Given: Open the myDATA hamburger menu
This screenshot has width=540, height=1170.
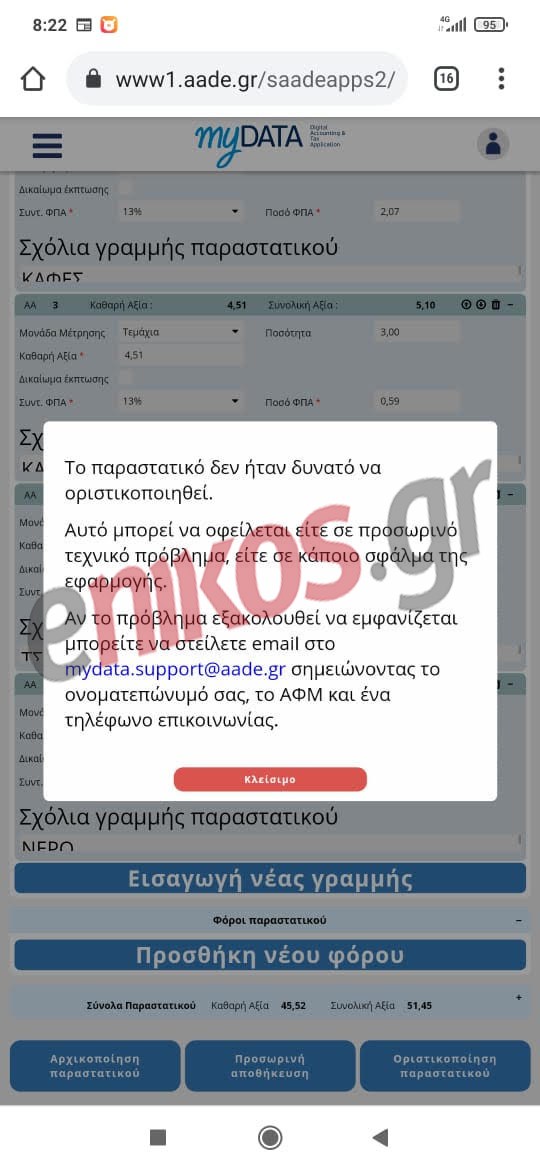Looking at the screenshot, I should point(47,146).
